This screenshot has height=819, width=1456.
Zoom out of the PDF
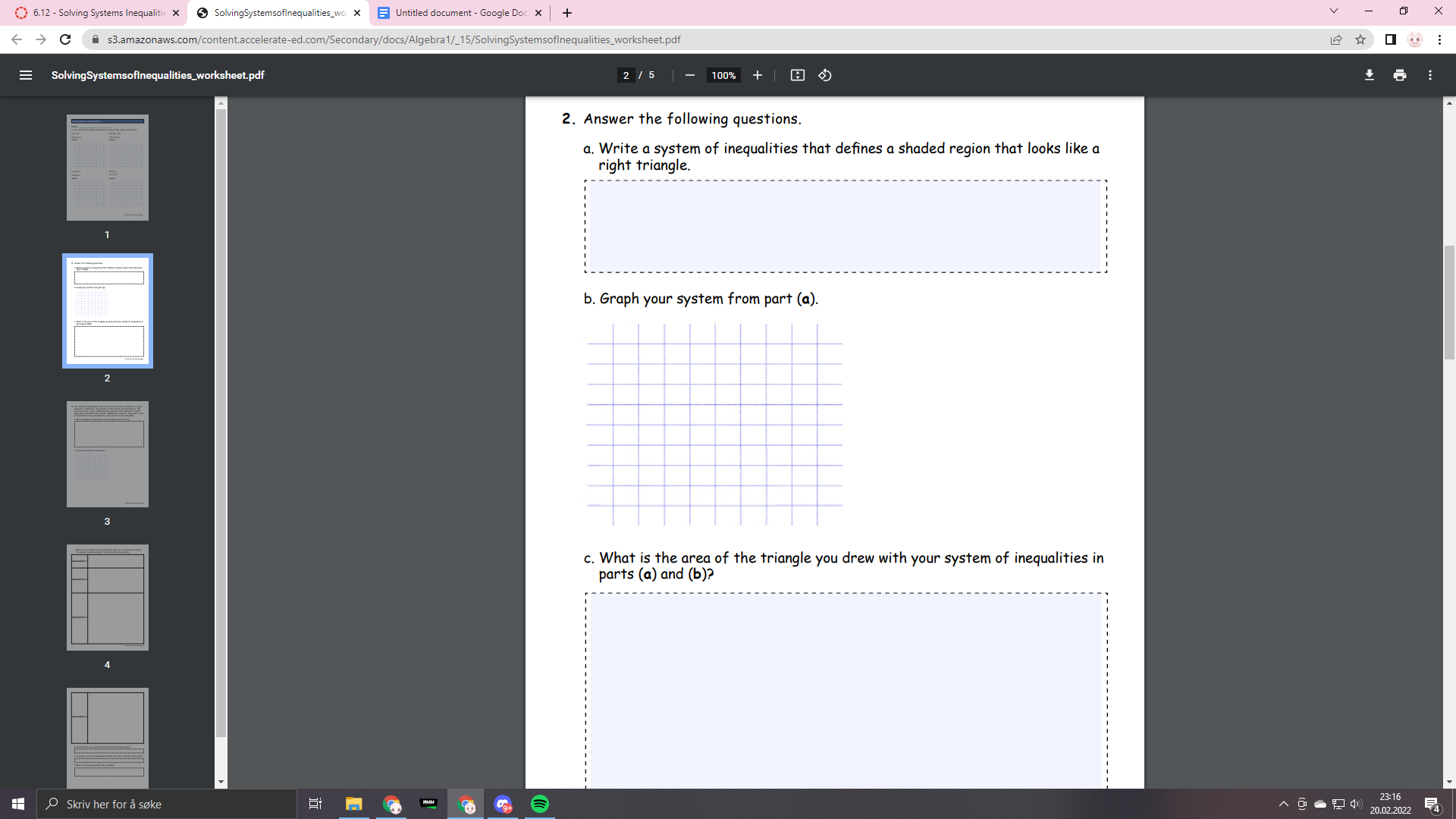pyautogui.click(x=689, y=75)
